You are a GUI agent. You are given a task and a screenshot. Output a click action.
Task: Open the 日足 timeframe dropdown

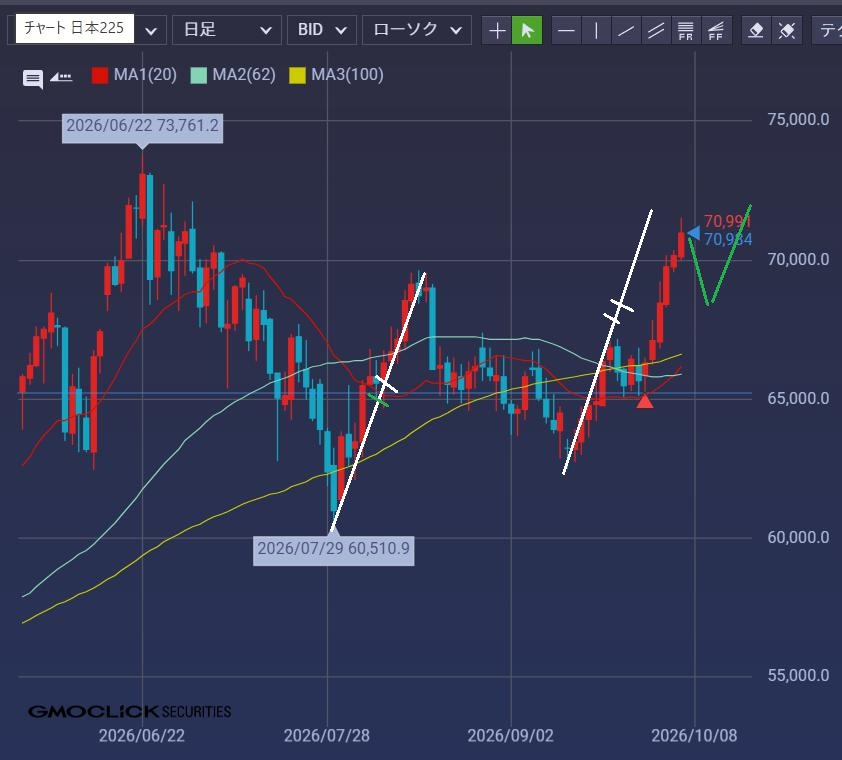tap(227, 30)
